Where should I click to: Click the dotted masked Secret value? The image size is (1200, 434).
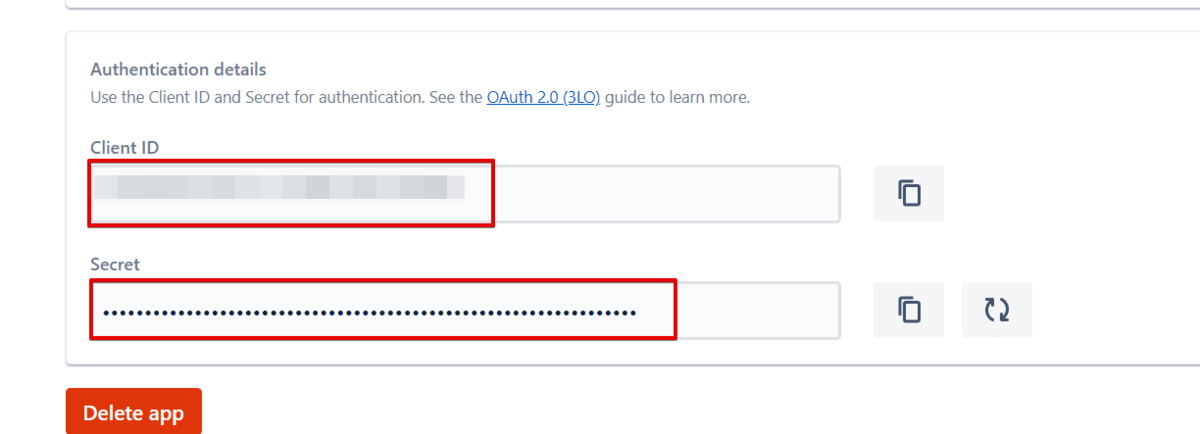[x=369, y=313]
